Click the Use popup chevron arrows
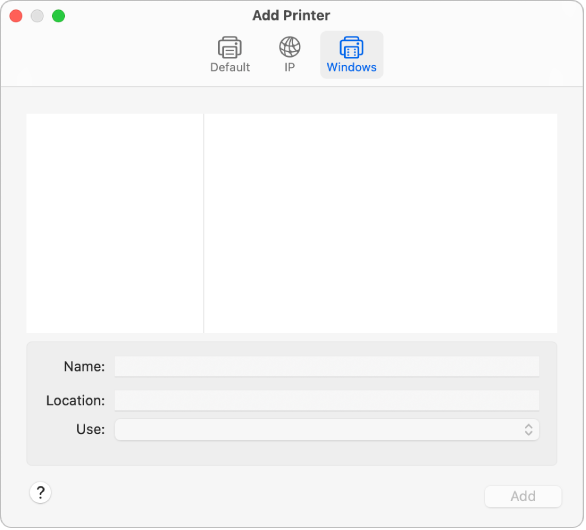 click(528, 429)
